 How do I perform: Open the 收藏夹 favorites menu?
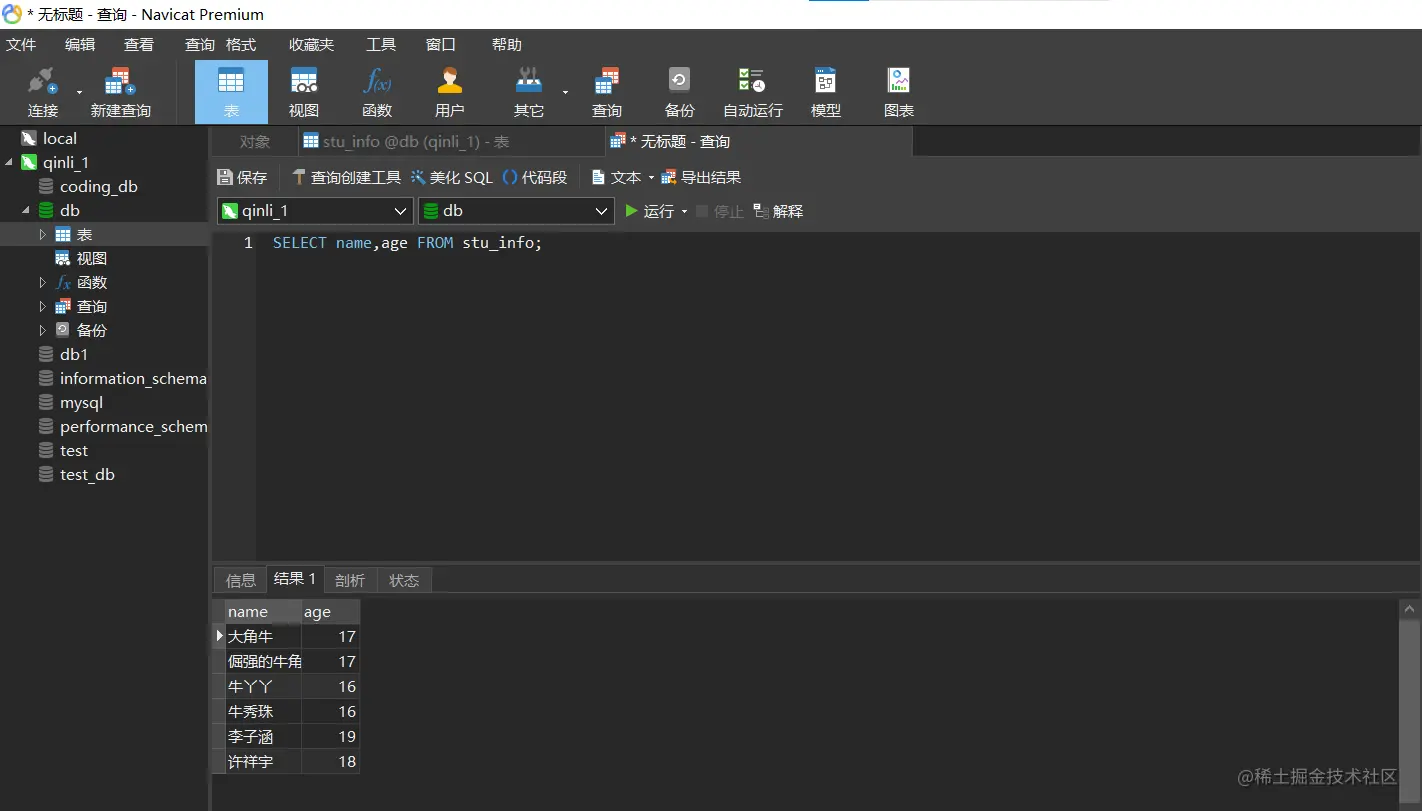pos(312,44)
